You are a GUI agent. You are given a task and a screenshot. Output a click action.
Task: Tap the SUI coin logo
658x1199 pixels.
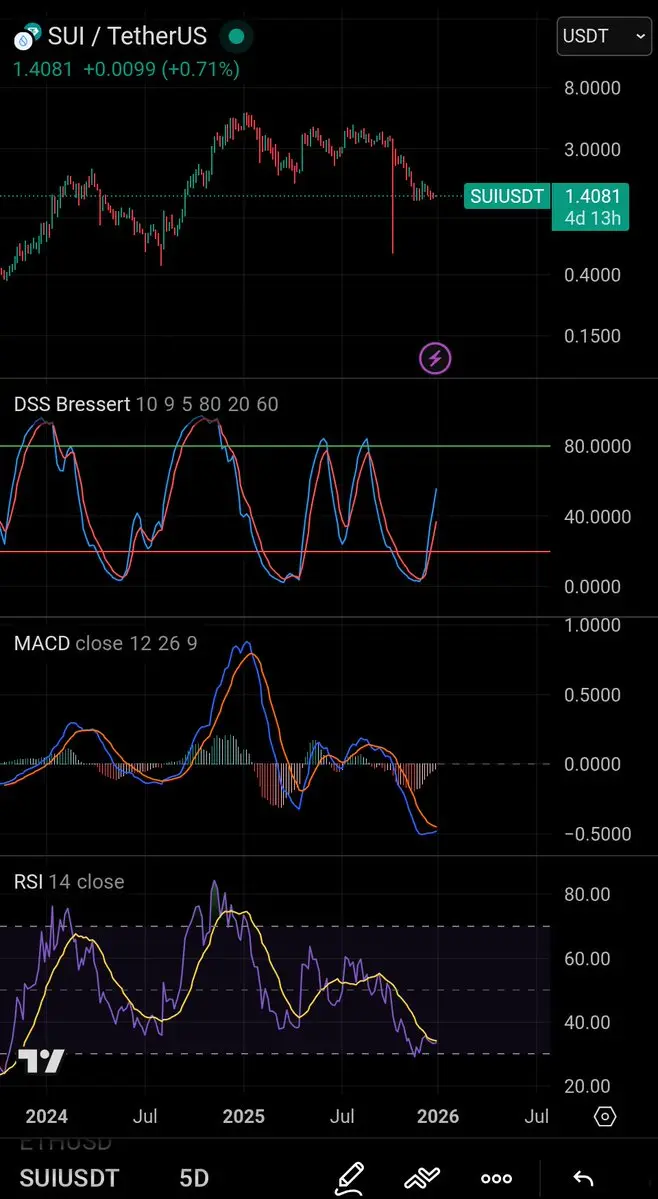tap(28, 36)
